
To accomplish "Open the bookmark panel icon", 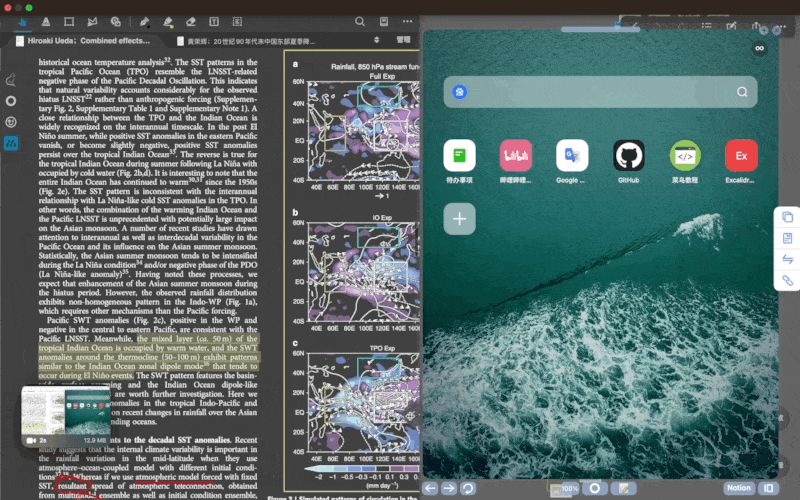I will click(x=384, y=21).
